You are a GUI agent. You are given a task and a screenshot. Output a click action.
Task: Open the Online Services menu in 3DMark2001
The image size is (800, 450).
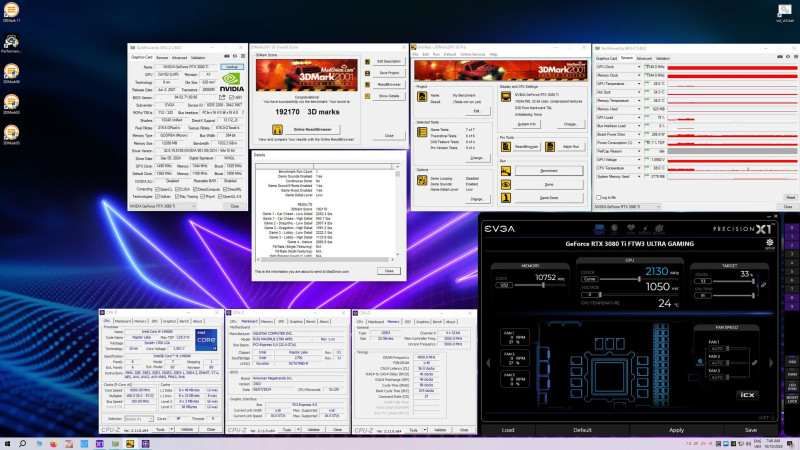tap(472, 54)
